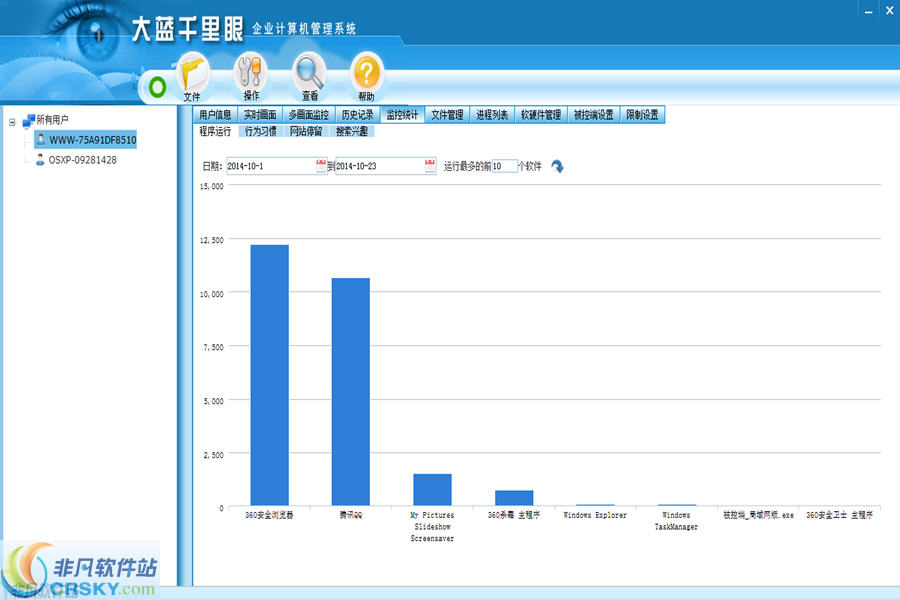The image size is (900, 600).
Task: Switch to the 文件管理 tab
Action: point(447,115)
